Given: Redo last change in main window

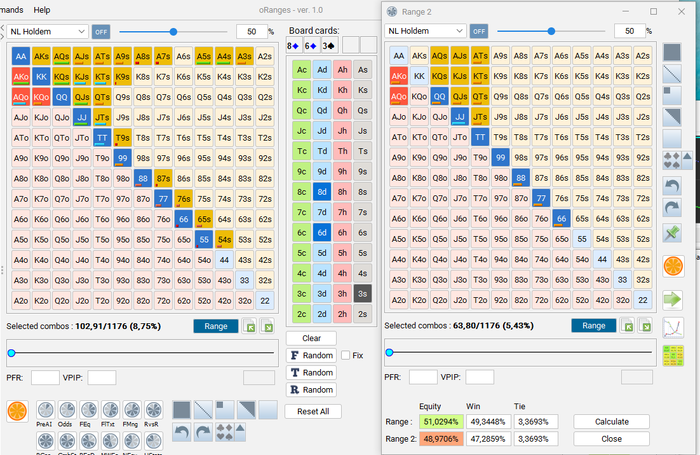Looking at the screenshot, I should coord(203,432).
